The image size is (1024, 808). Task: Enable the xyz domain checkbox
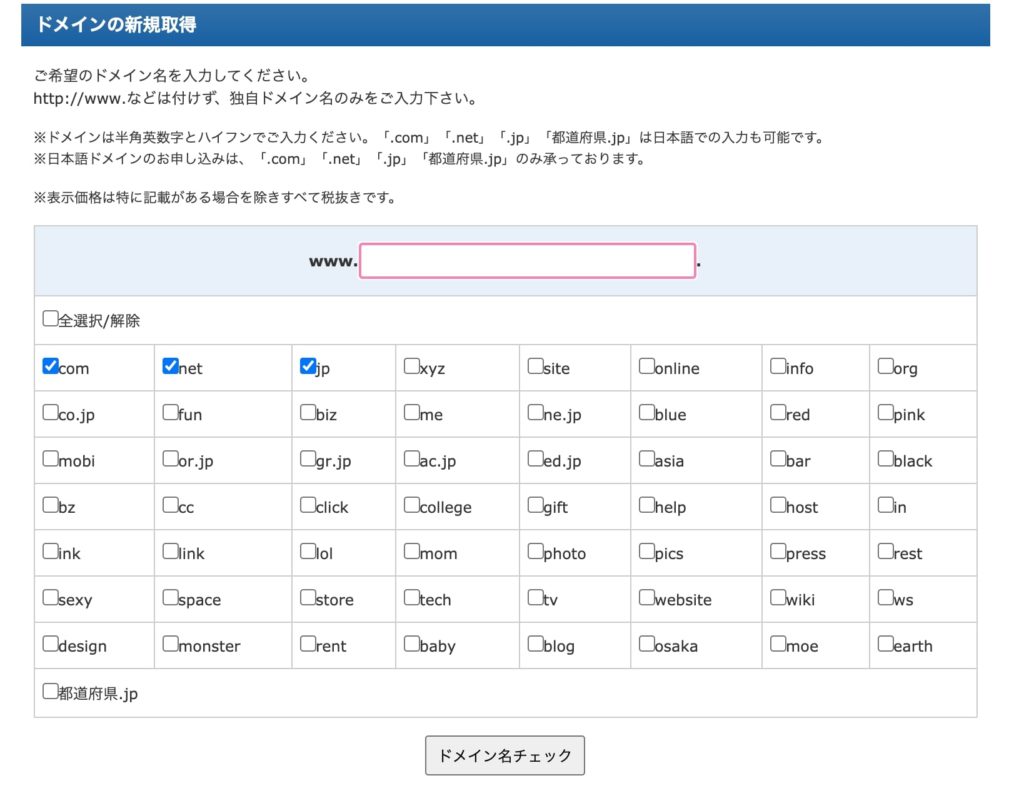[412, 366]
